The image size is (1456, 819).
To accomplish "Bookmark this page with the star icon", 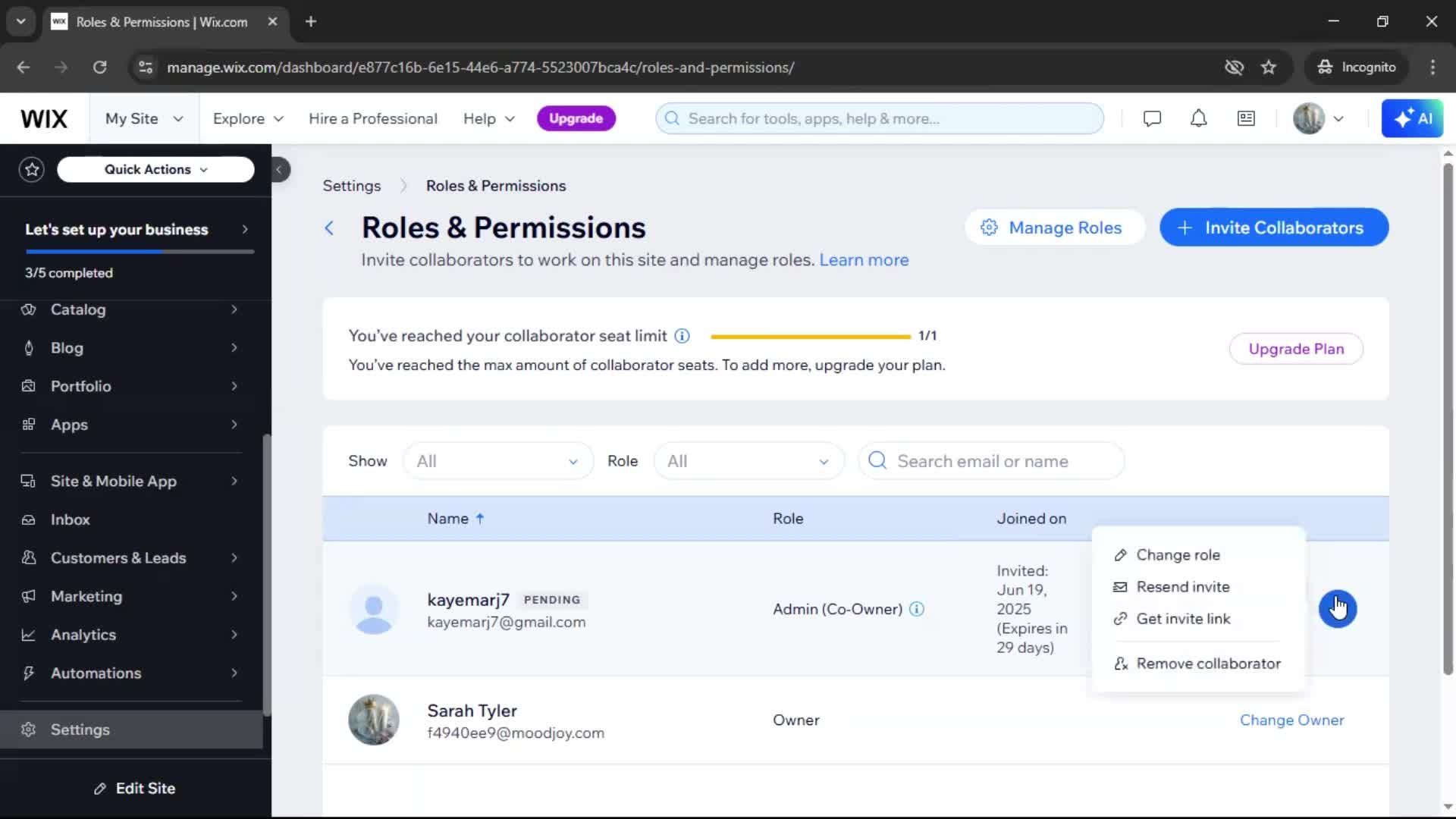I will tap(1269, 67).
